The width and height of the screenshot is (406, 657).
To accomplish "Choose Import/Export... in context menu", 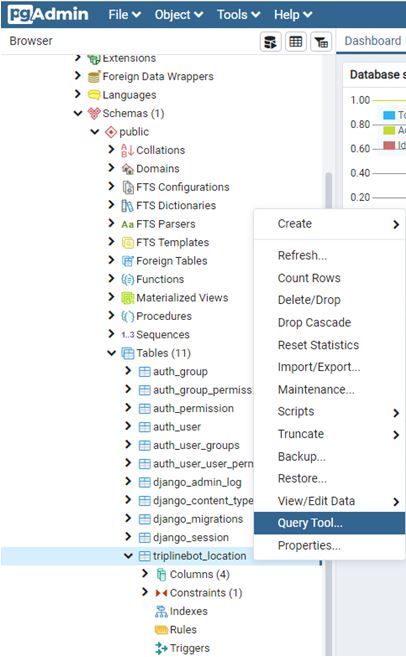I will point(329,367).
